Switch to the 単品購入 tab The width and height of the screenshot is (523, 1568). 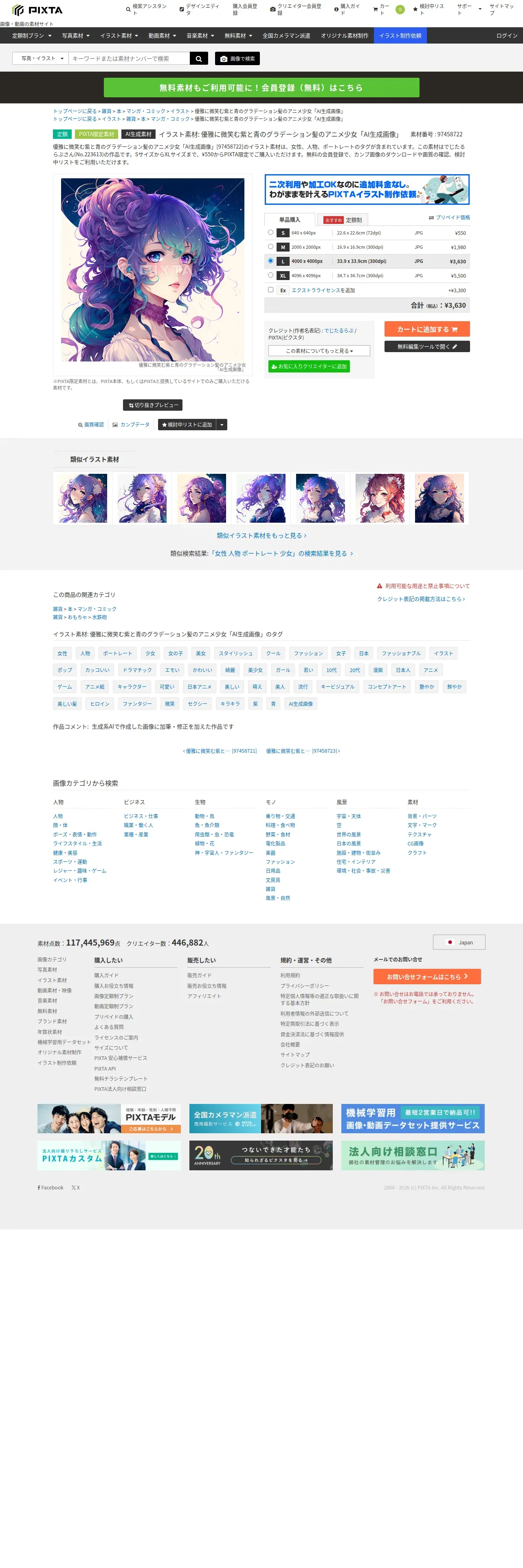(290, 220)
